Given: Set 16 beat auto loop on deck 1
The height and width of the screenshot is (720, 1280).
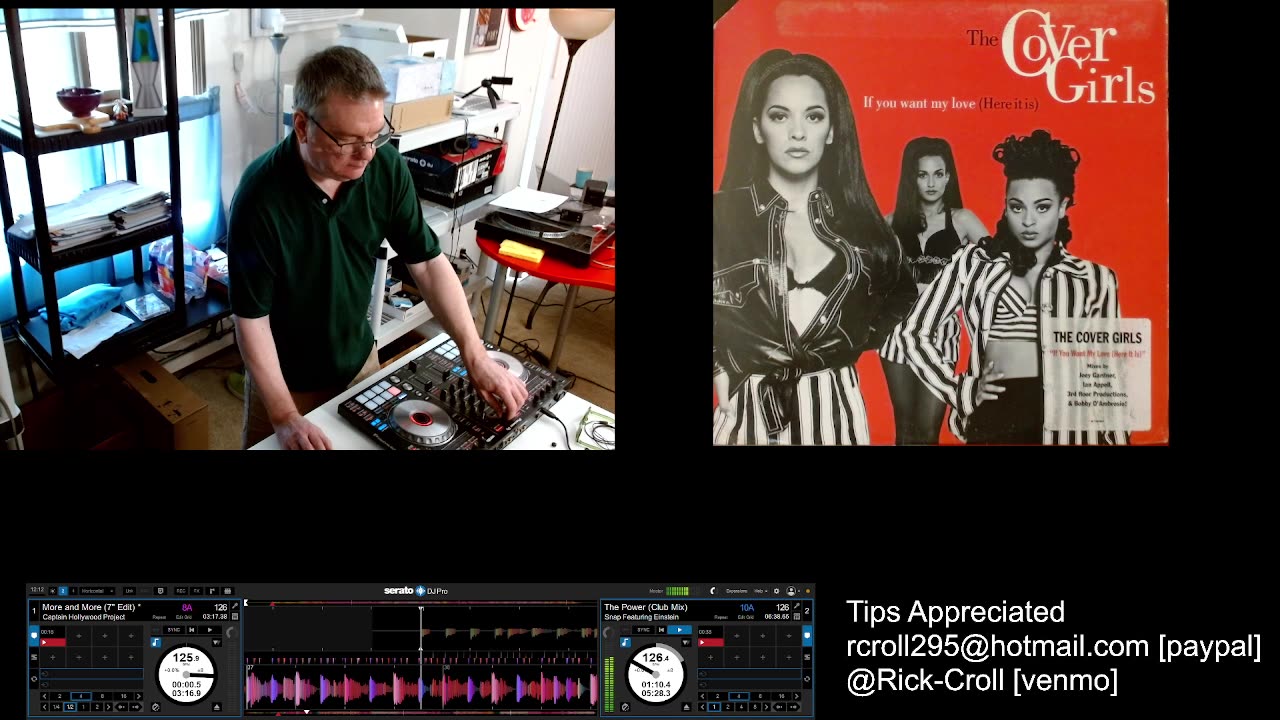Looking at the screenshot, I should pos(124,696).
